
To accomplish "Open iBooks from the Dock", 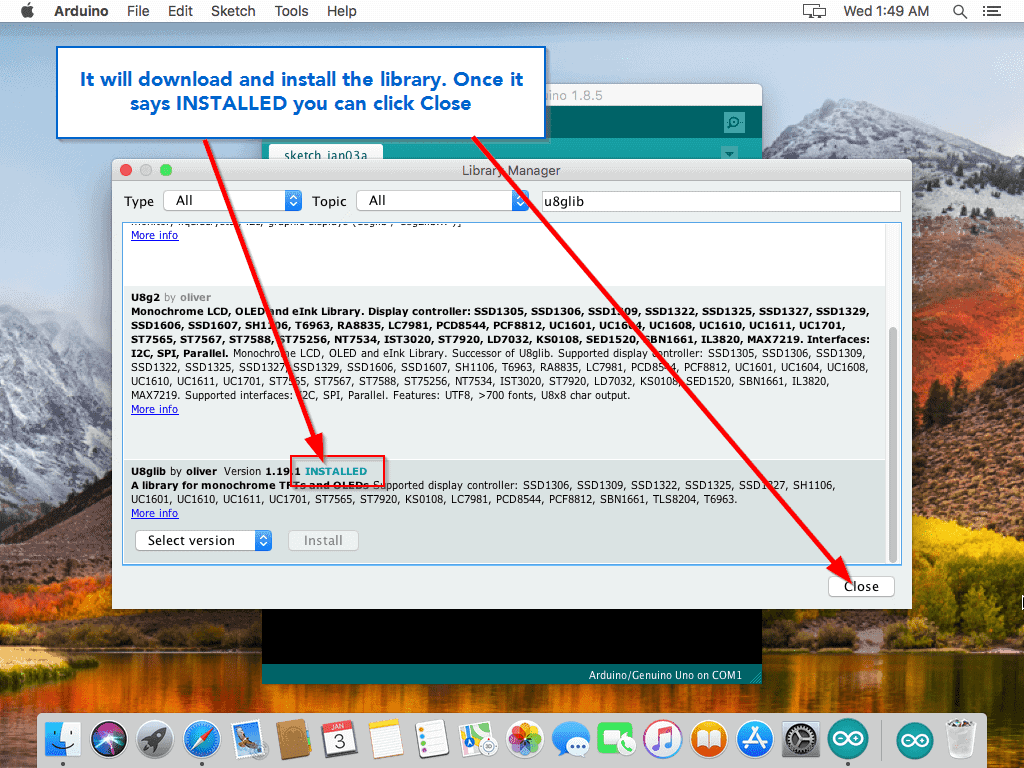I will 709,739.
